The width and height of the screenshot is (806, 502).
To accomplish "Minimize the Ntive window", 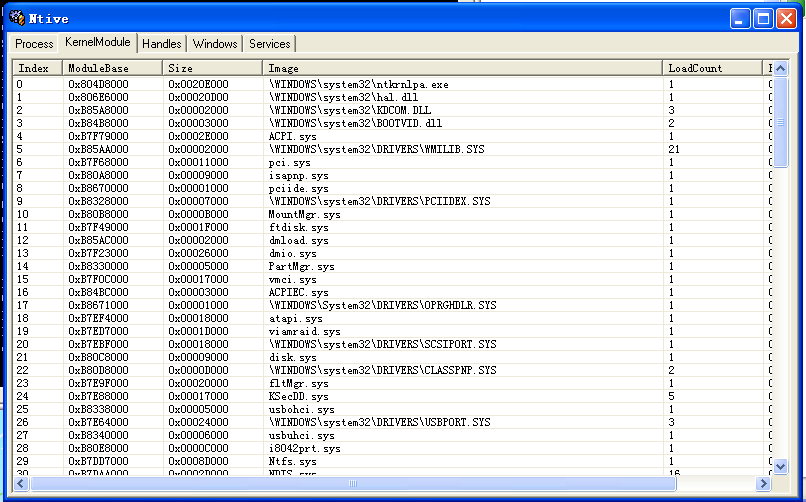I will tap(740, 19).
